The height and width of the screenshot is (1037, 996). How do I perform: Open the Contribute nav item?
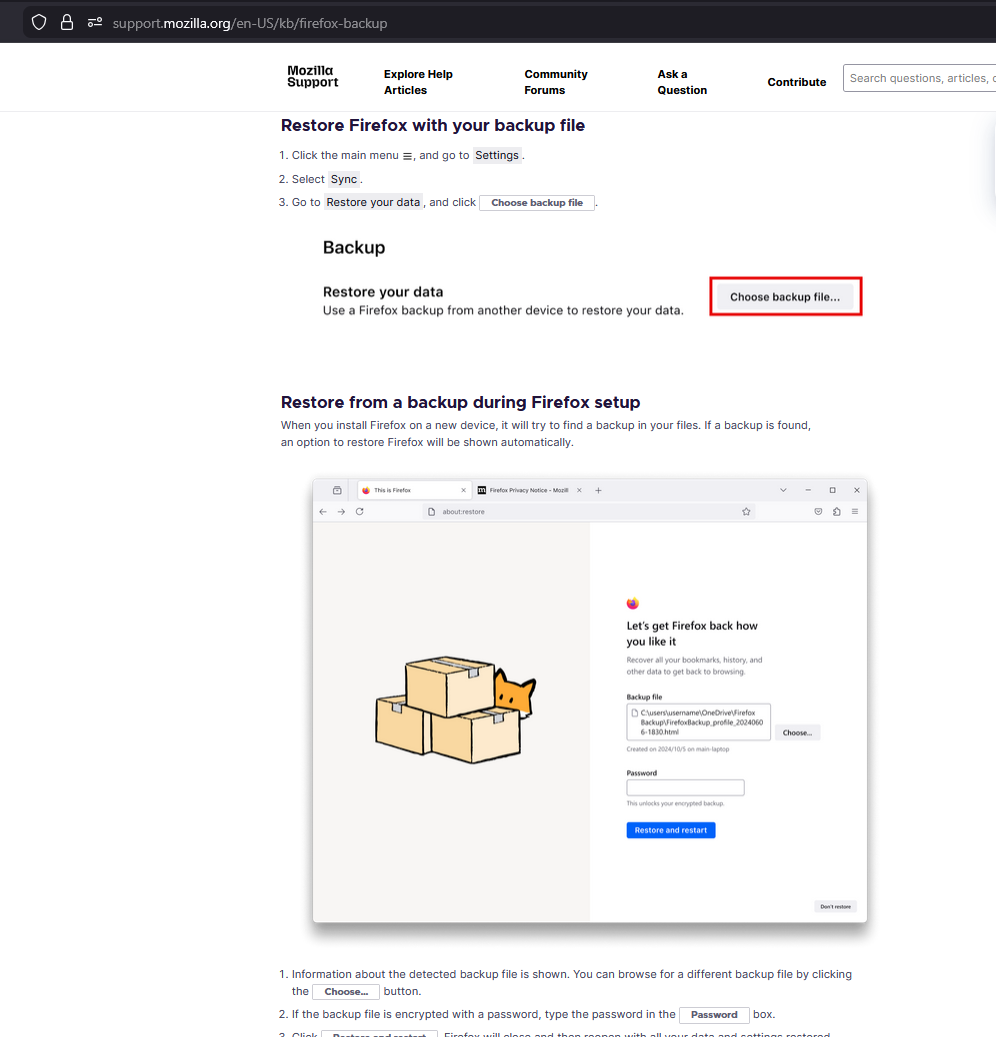pos(796,82)
